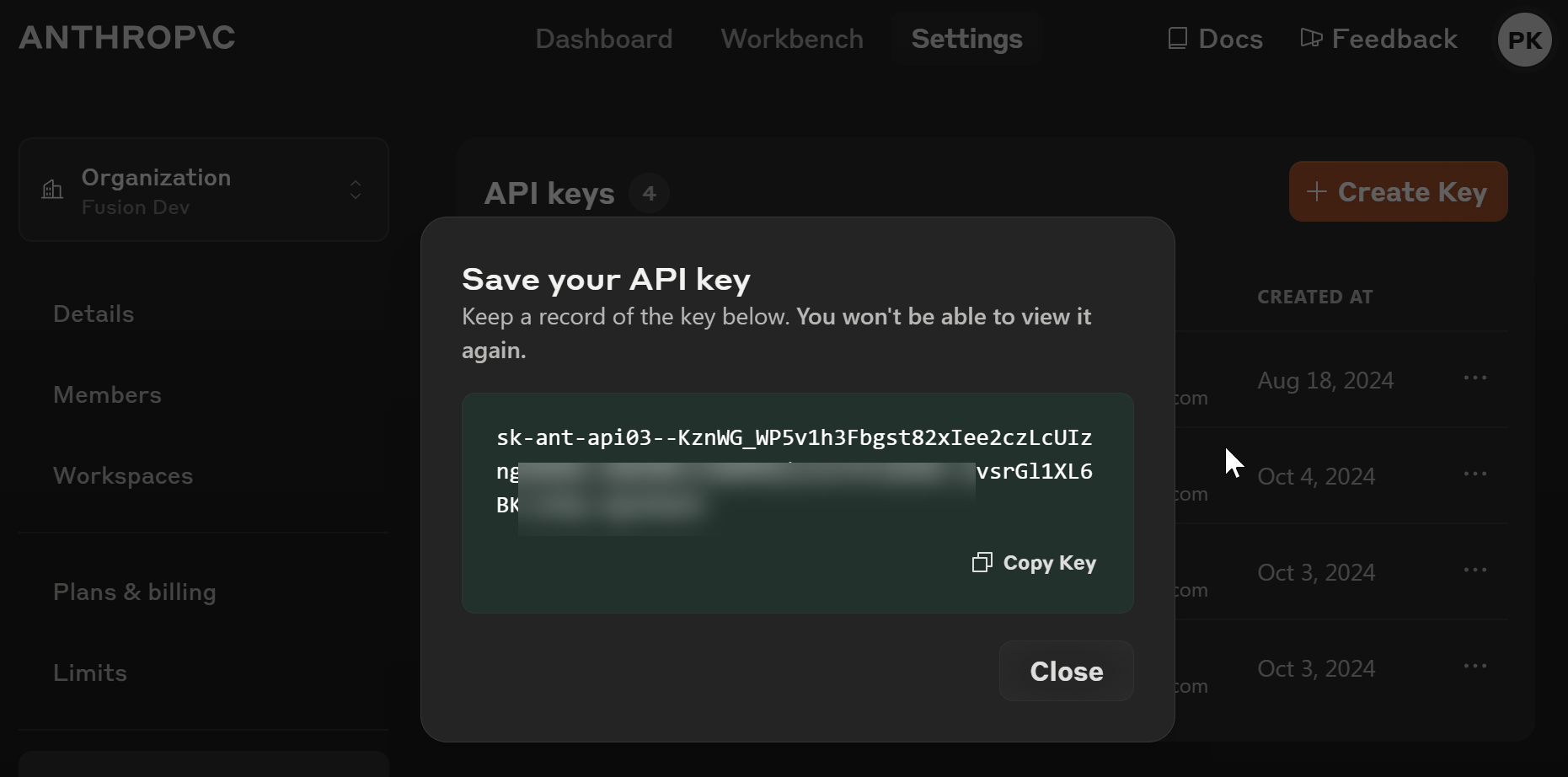
Task: Collapse the Organization picker chevron
Action: [356, 190]
